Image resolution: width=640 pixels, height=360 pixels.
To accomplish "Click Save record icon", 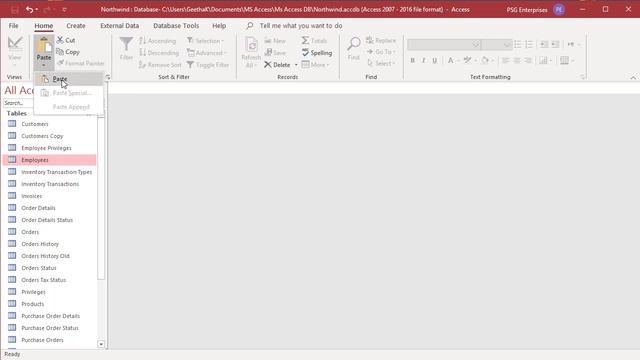I will click(x=268, y=52).
